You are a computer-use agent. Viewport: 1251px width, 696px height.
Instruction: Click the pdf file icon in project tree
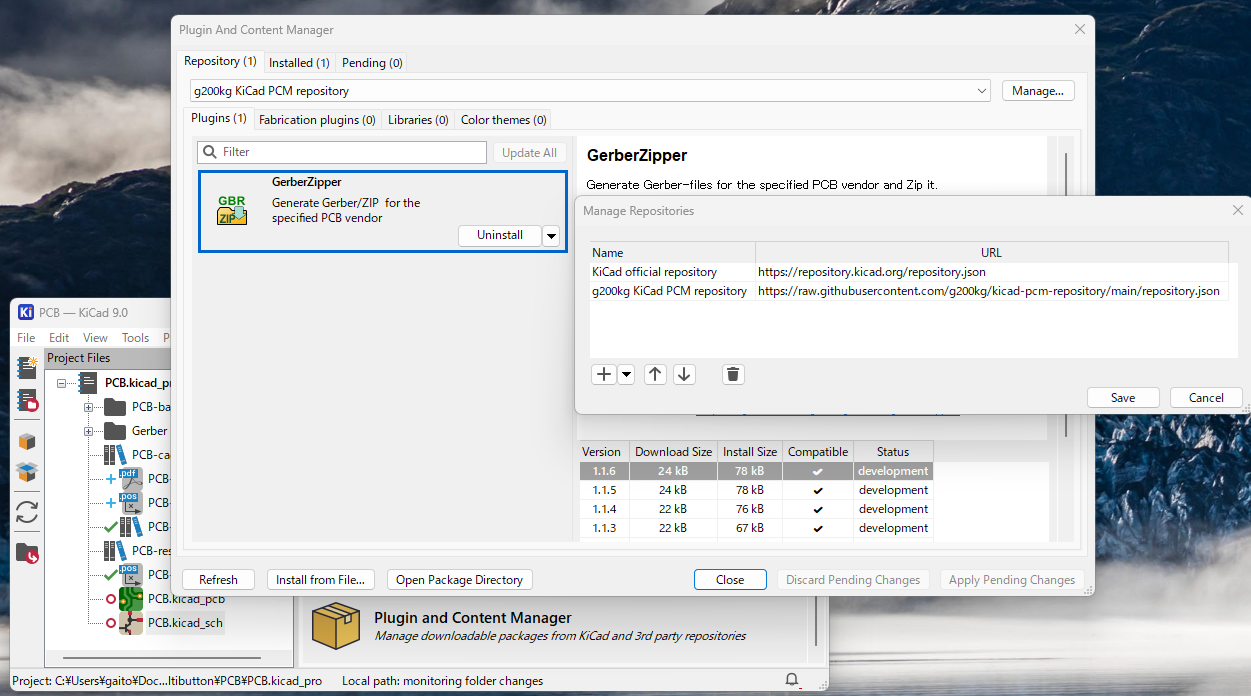point(131,479)
